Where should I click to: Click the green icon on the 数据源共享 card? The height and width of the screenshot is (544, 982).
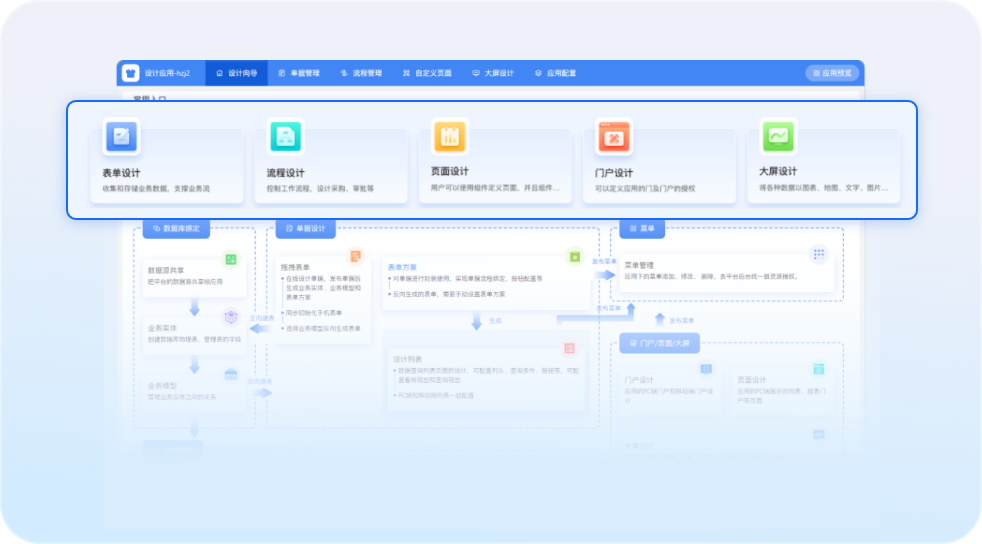click(x=231, y=259)
